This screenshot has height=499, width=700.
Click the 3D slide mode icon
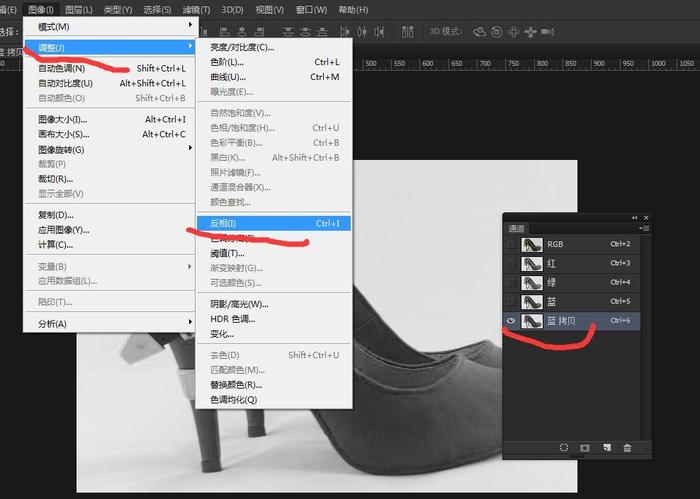coord(530,32)
